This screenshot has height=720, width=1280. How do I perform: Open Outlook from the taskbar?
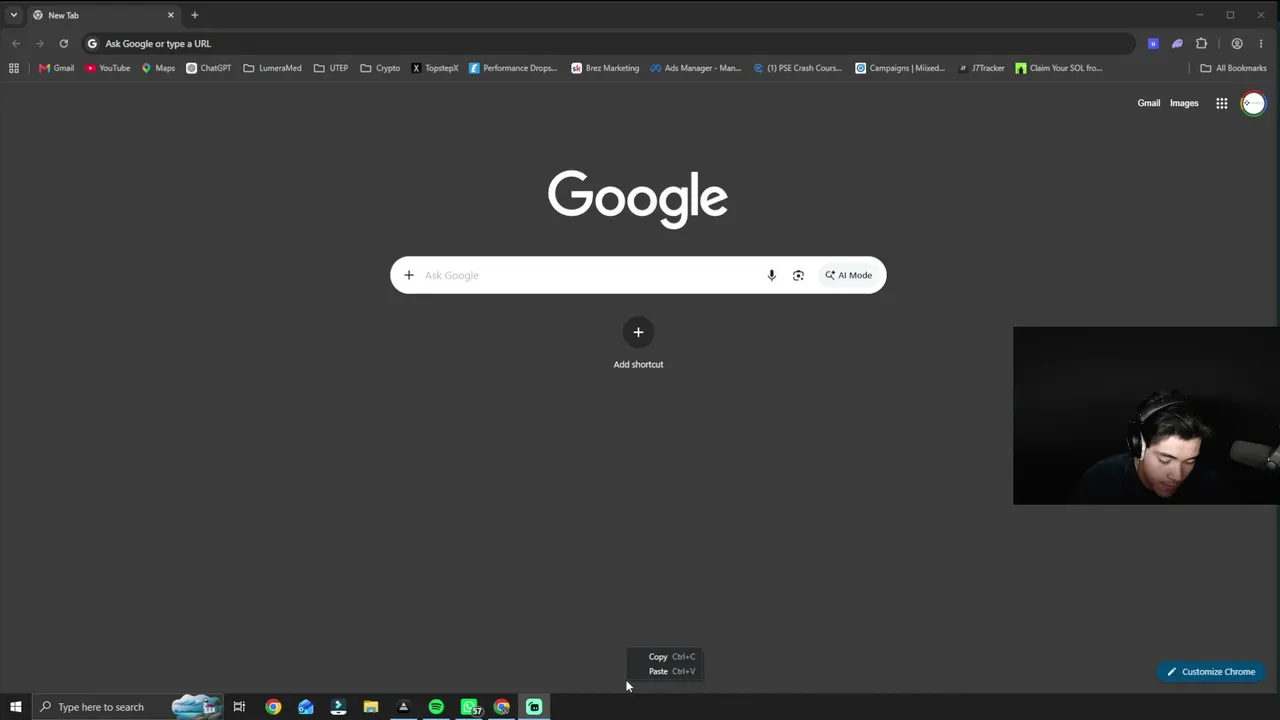(x=305, y=707)
